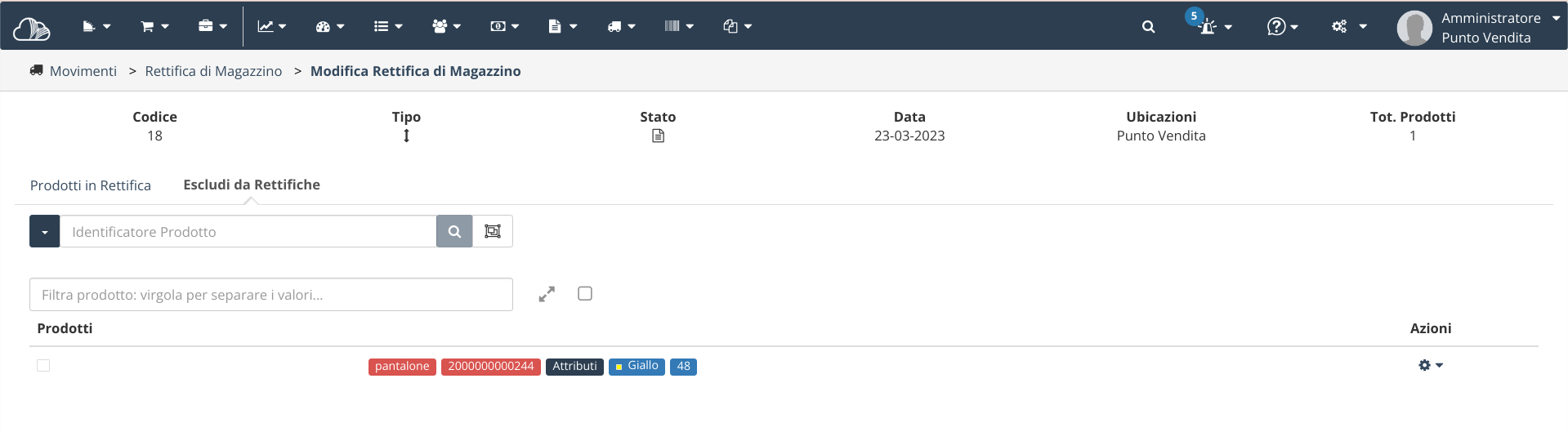Tick the pantalone row checkbox
The width and height of the screenshot is (1568, 432).
tap(43, 366)
